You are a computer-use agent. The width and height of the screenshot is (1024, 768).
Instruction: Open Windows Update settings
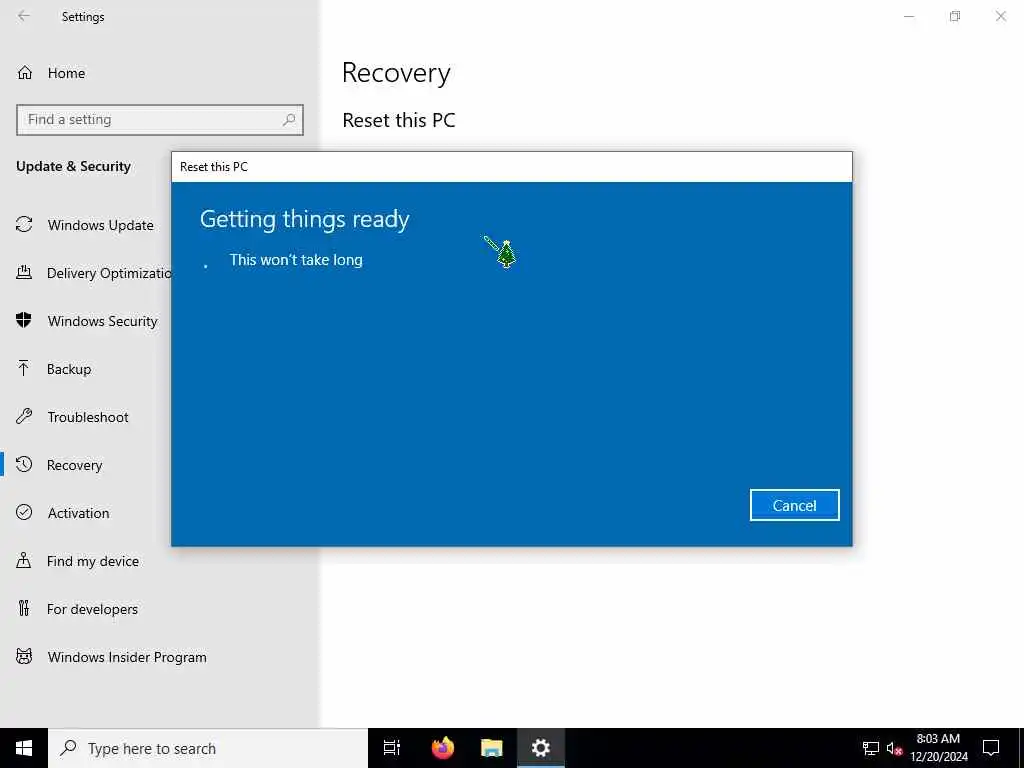pyautogui.click(x=101, y=225)
